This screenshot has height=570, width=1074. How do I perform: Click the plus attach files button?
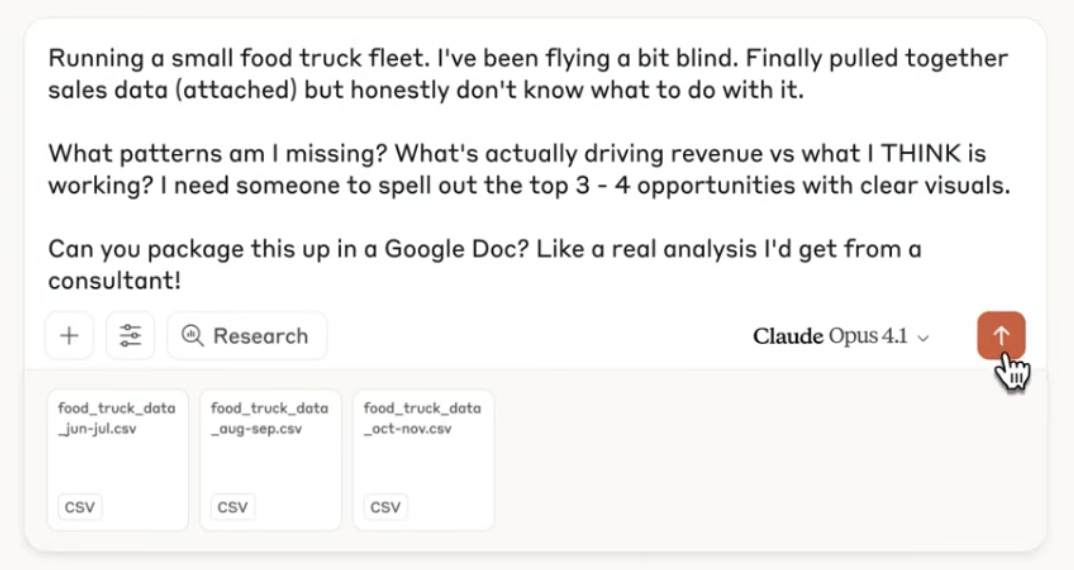pyautogui.click(x=69, y=336)
